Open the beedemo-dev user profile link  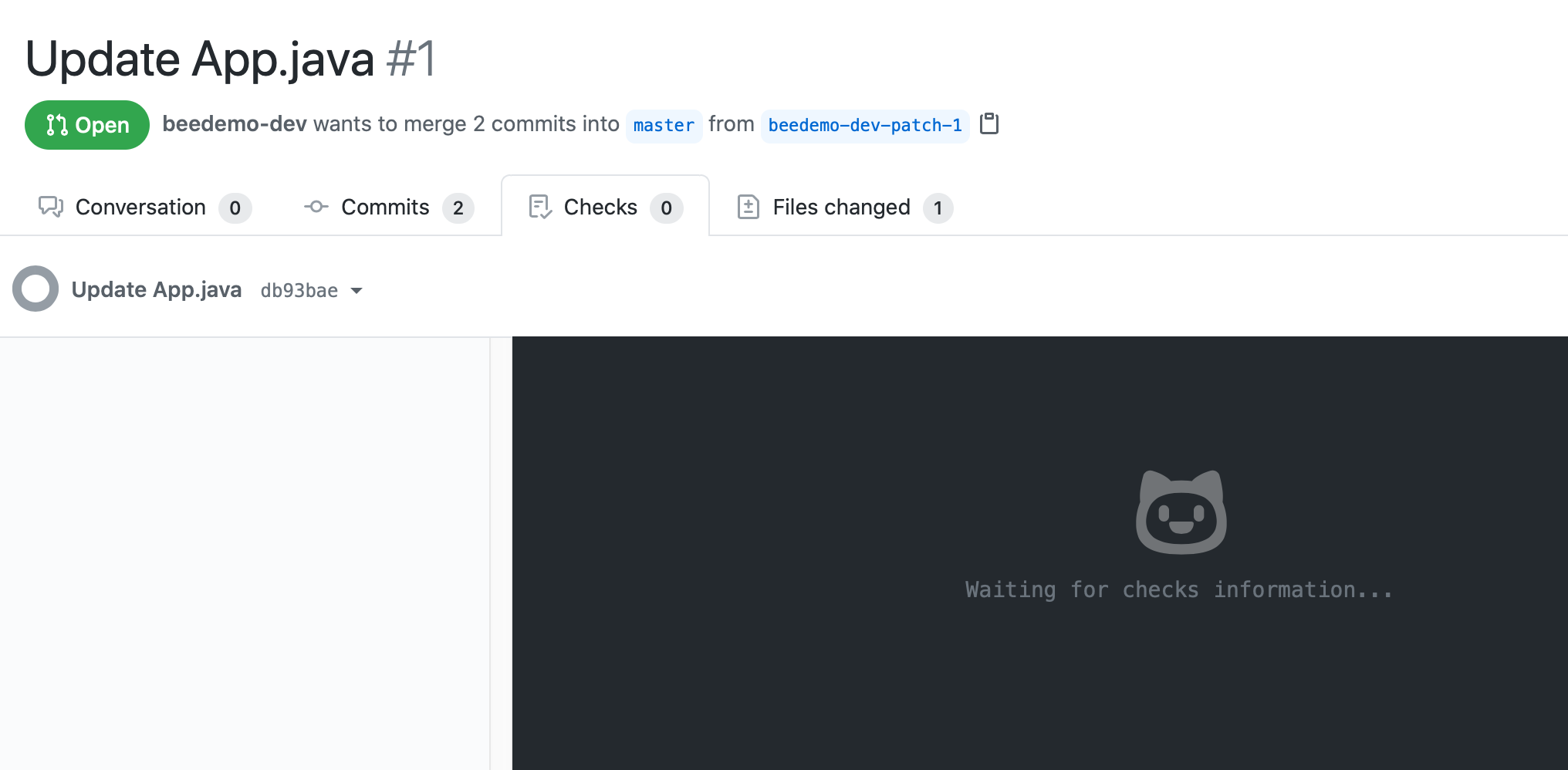pos(235,124)
